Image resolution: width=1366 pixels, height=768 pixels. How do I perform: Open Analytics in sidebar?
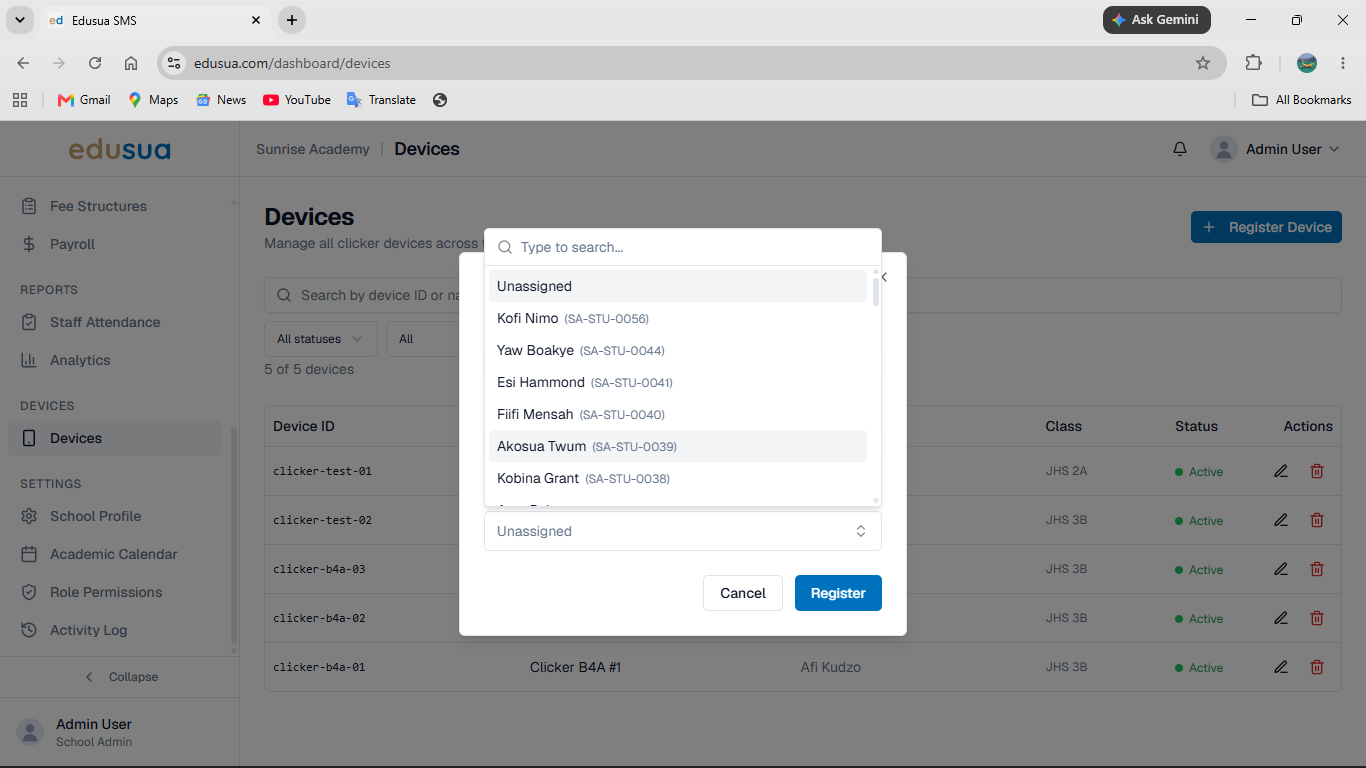tap(115, 360)
